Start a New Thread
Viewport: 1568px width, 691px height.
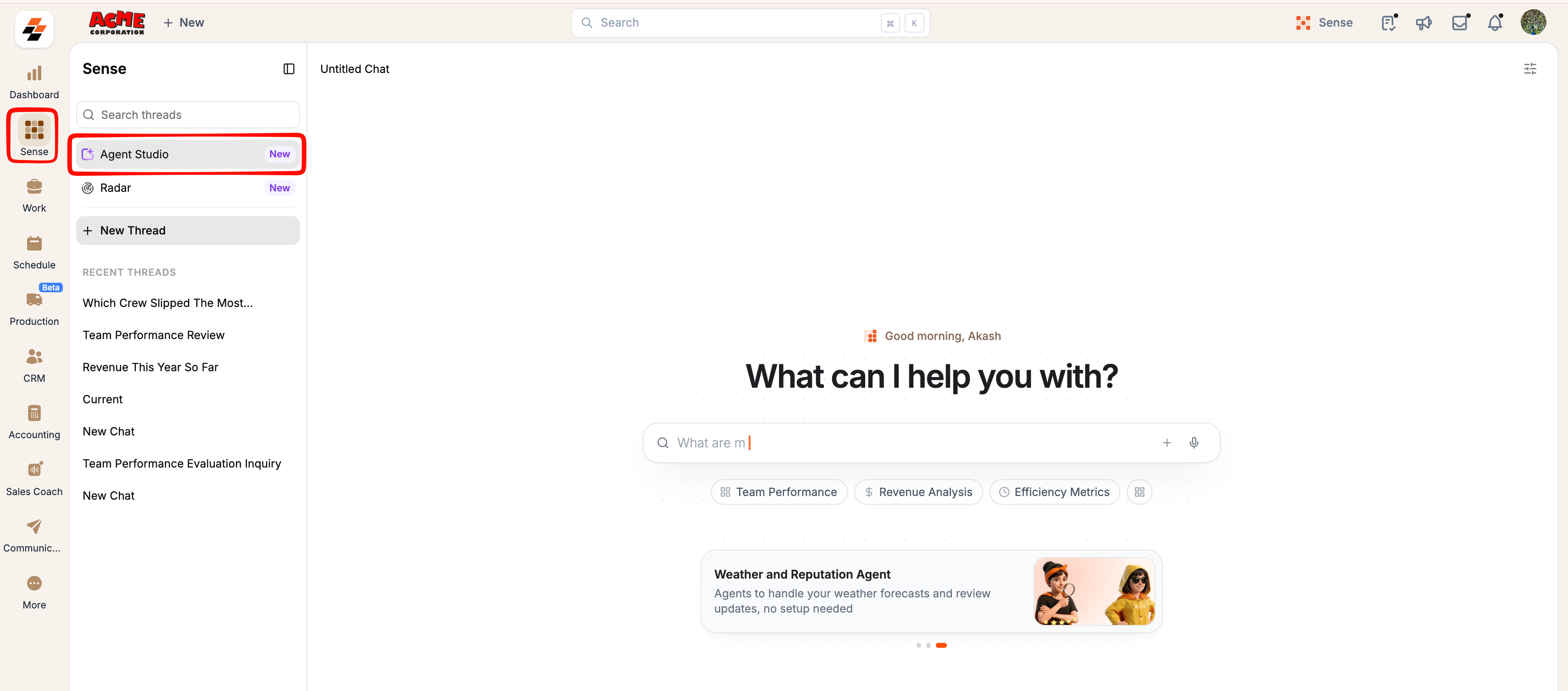188,231
